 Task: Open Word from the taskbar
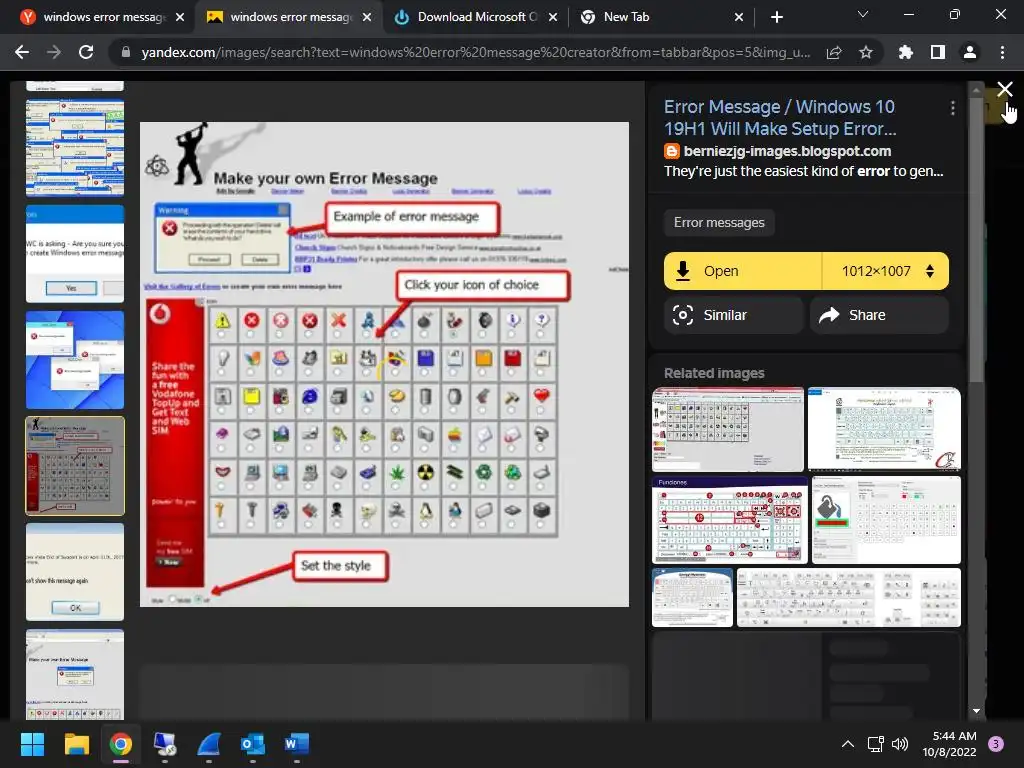pos(296,744)
